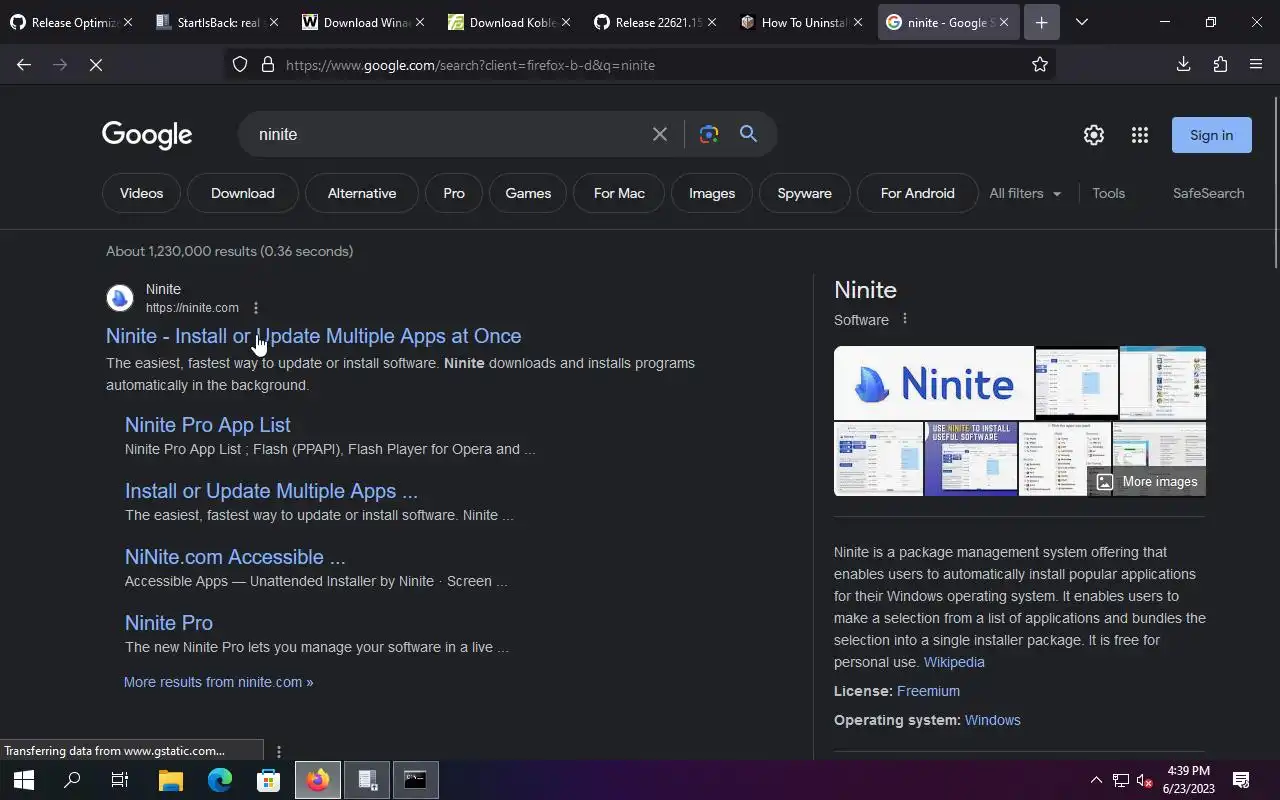View More images for Ninite
This screenshot has height=800, width=1280.
click(x=1147, y=481)
